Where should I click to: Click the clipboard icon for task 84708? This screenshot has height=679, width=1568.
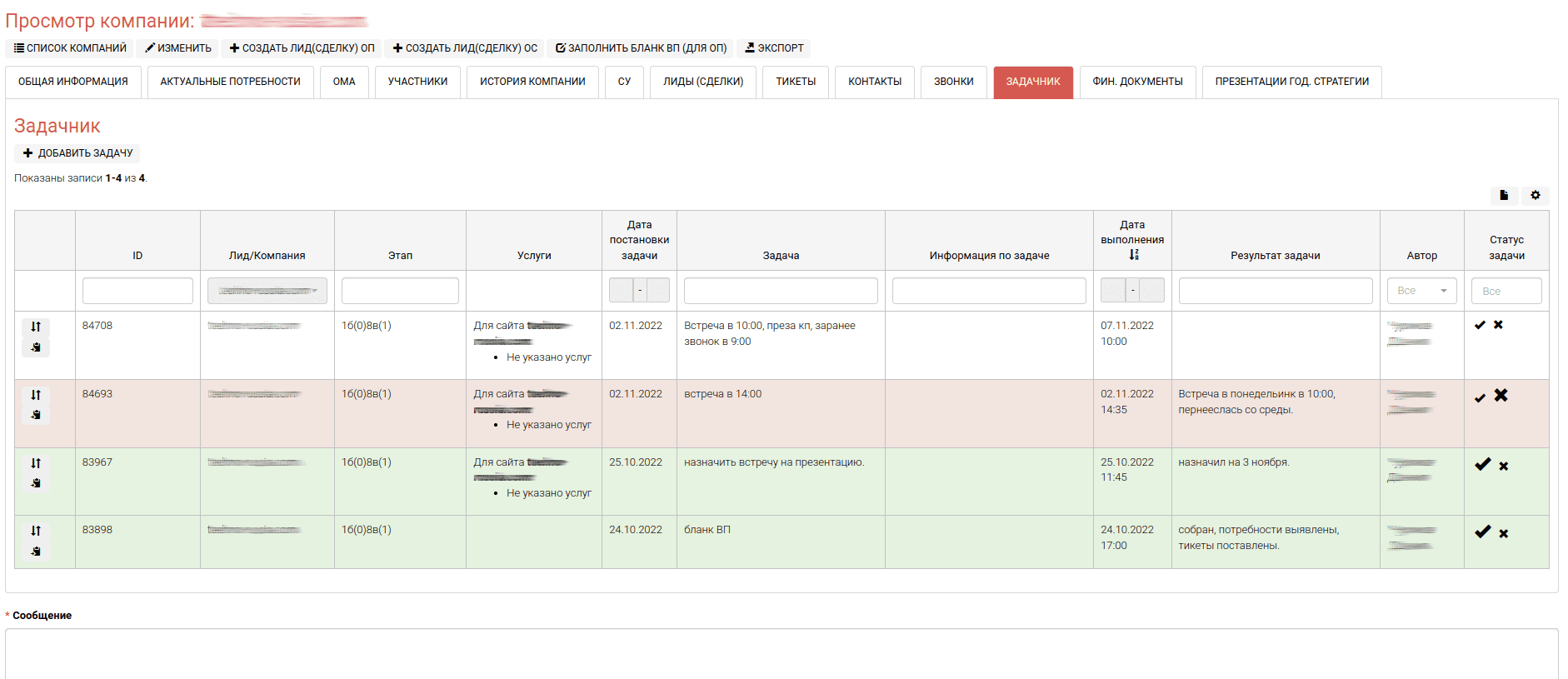point(36,347)
